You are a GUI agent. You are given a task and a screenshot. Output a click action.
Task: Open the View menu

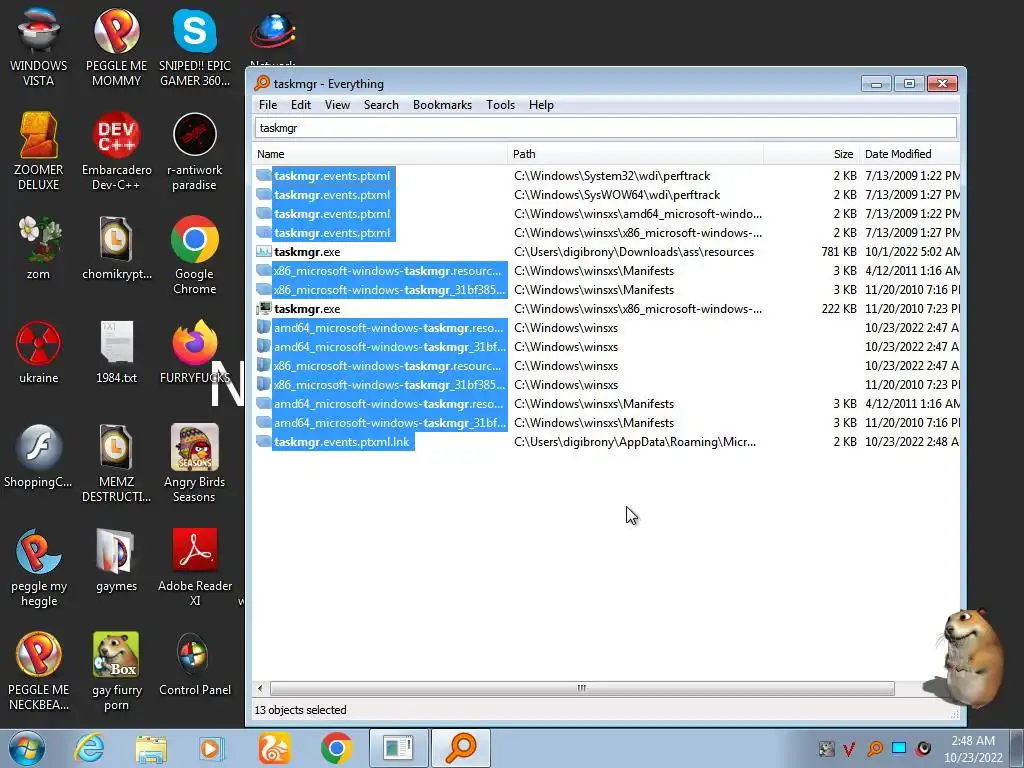pos(338,105)
